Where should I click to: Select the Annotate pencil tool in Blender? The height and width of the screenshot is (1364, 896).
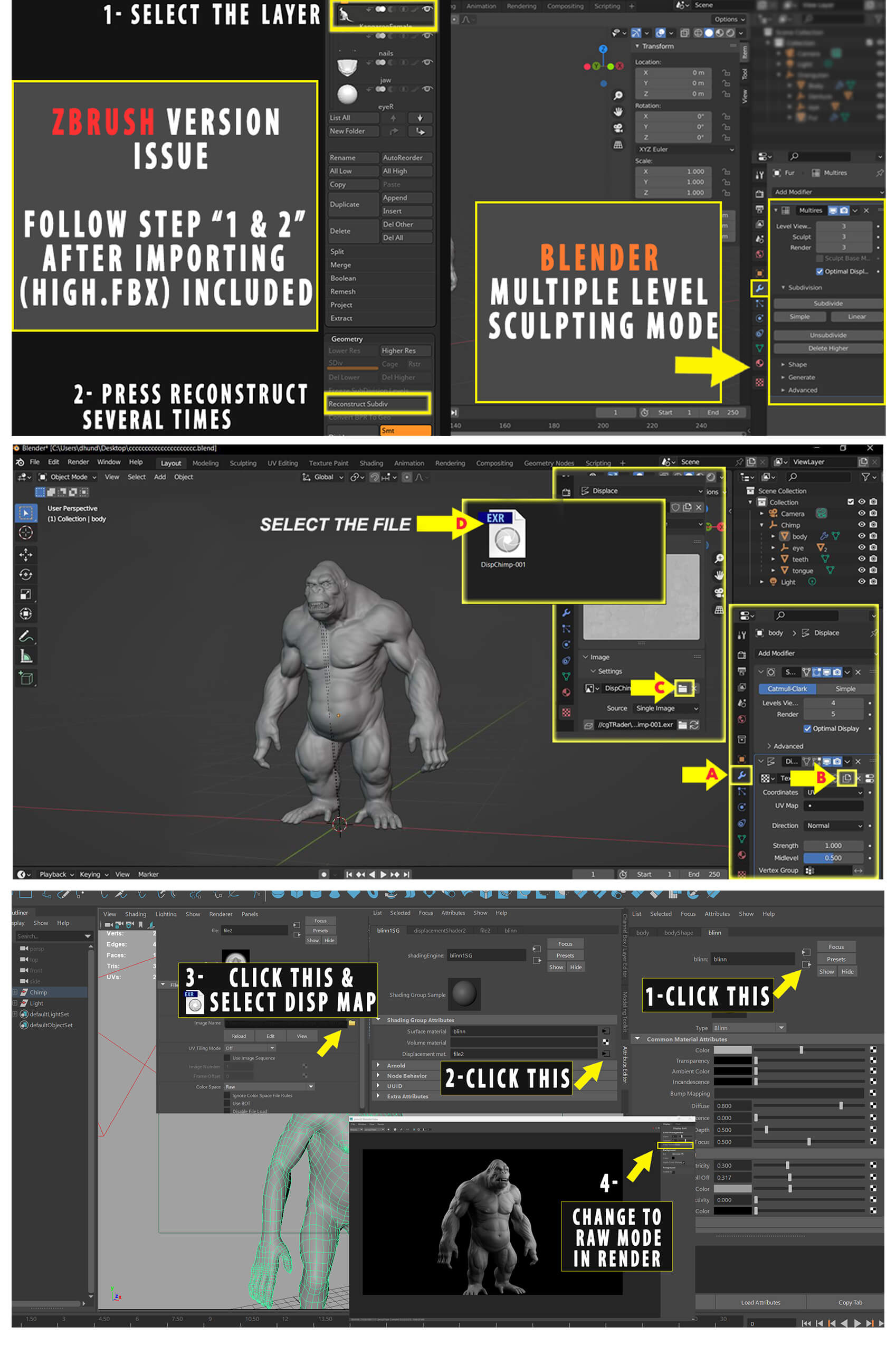point(26,636)
